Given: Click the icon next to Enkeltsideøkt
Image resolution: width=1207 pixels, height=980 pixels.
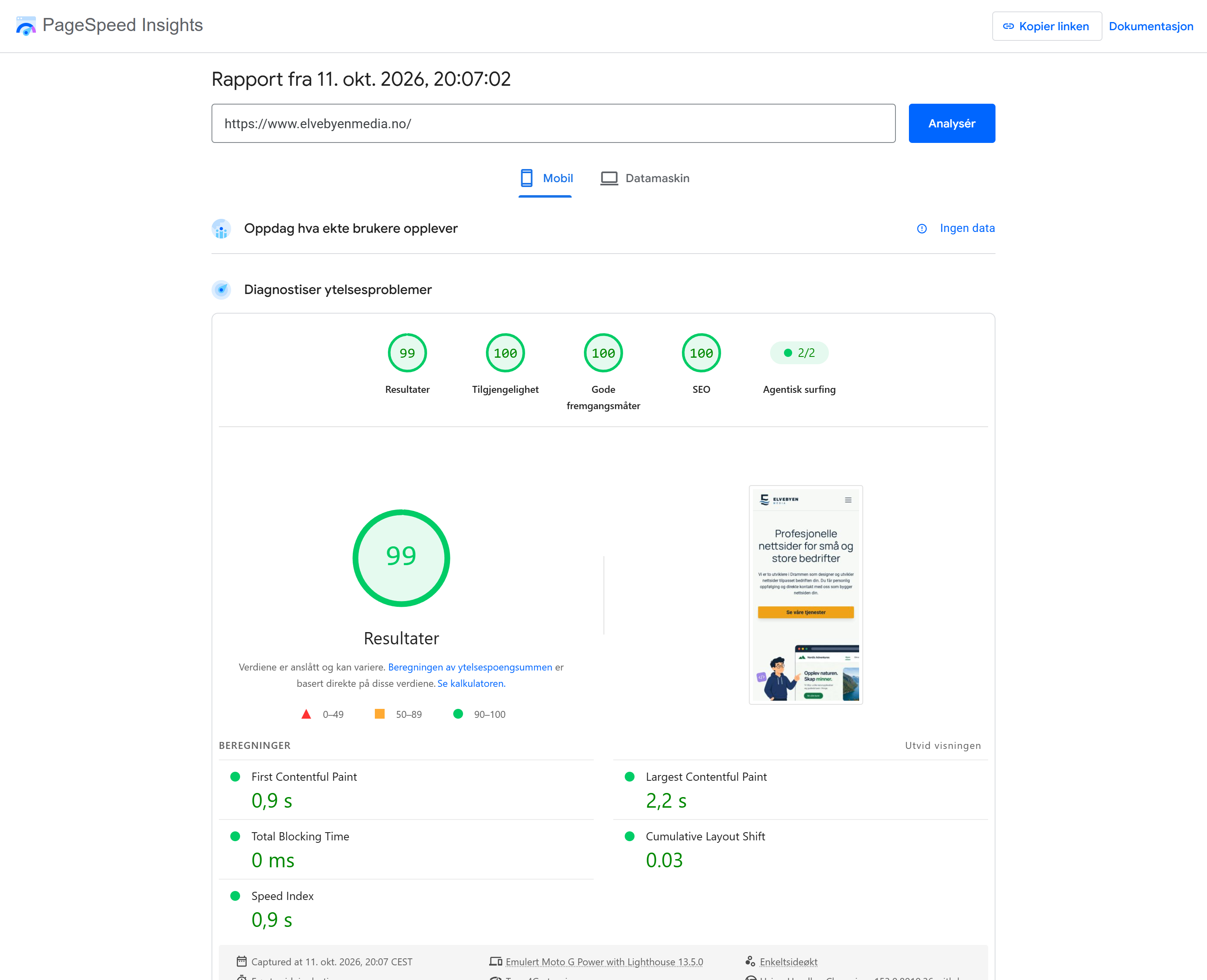Looking at the screenshot, I should point(750,961).
